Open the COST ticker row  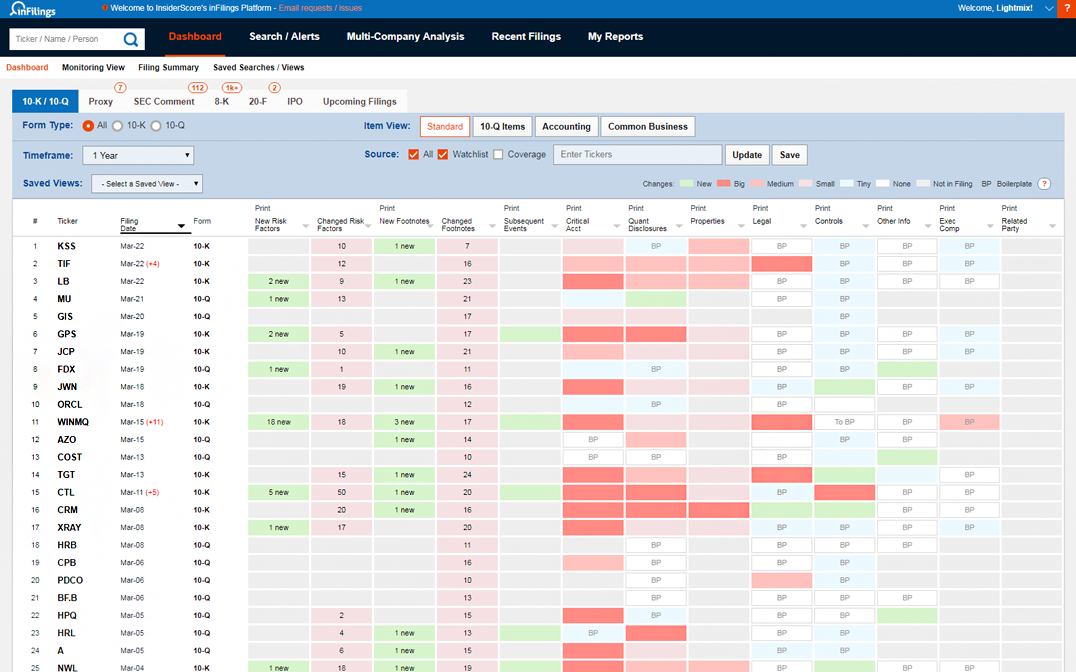point(69,457)
